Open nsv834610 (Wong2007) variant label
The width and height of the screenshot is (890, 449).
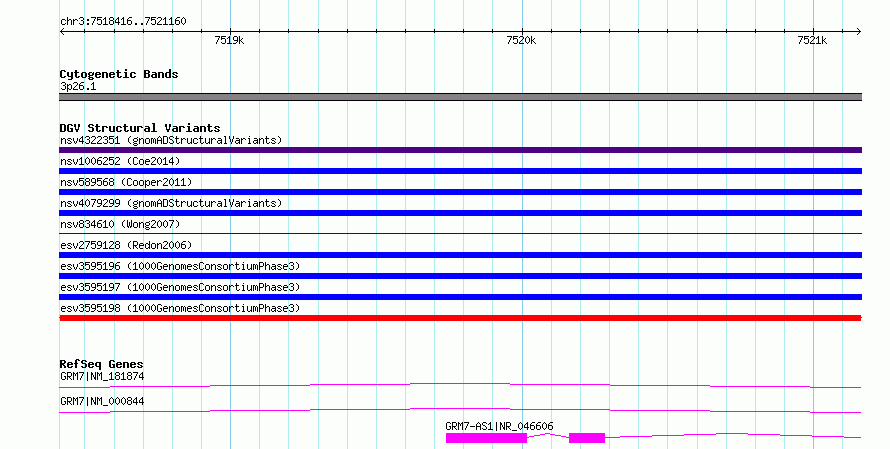click(x=120, y=224)
